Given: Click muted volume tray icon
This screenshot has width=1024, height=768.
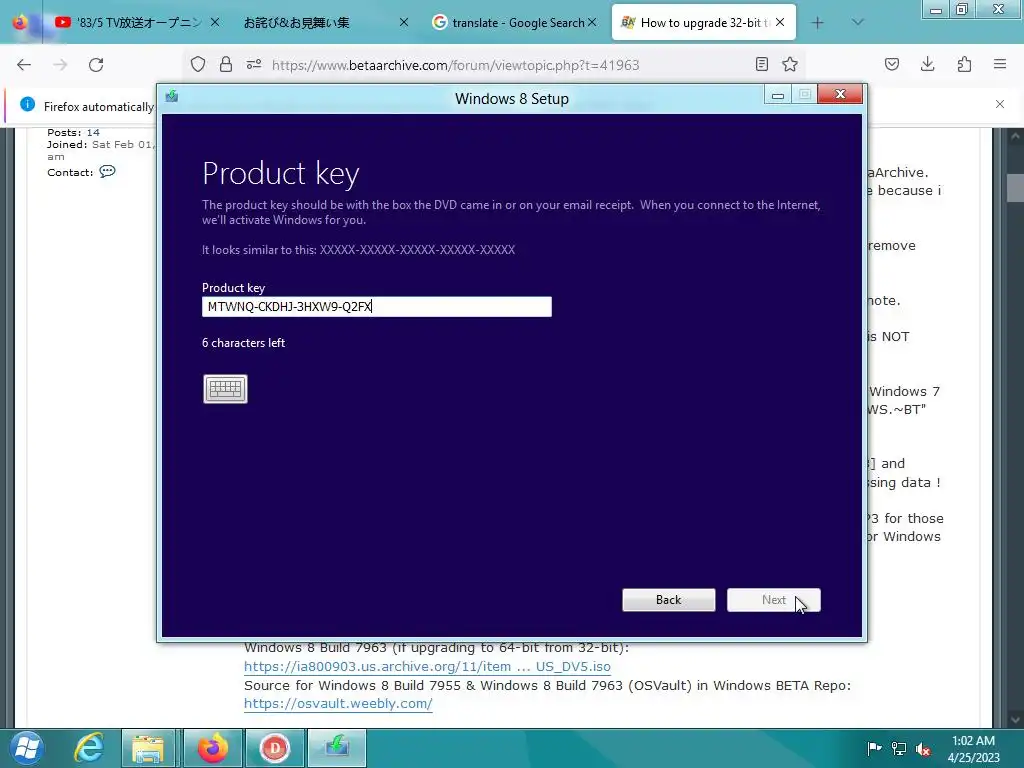Looking at the screenshot, I should coord(923,748).
